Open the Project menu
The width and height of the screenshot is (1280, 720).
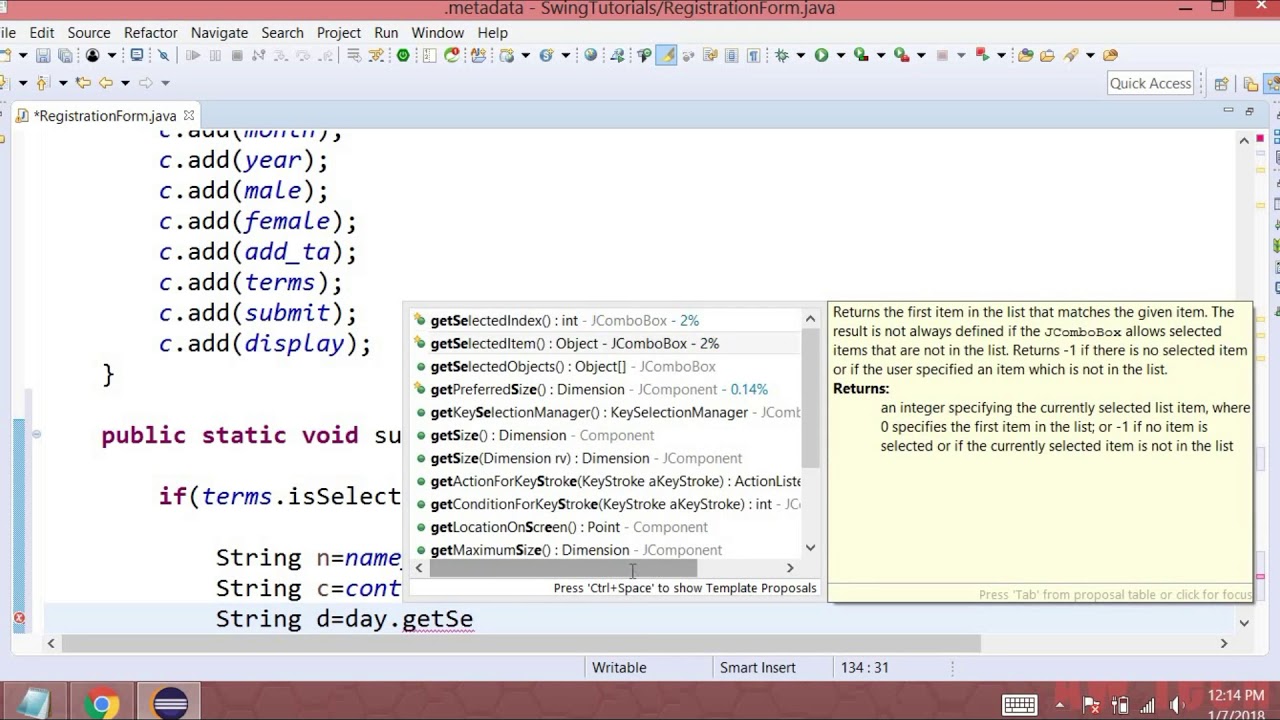[339, 32]
